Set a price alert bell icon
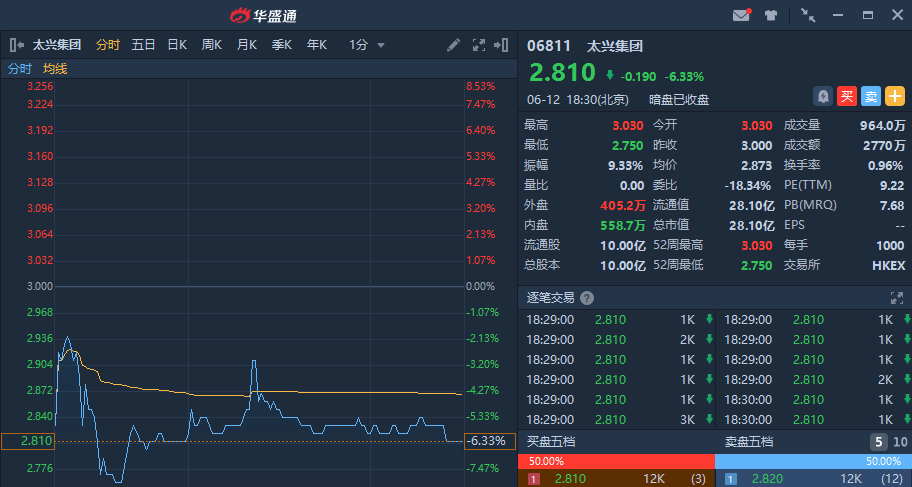The height and width of the screenshot is (487, 912). click(822, 96)
